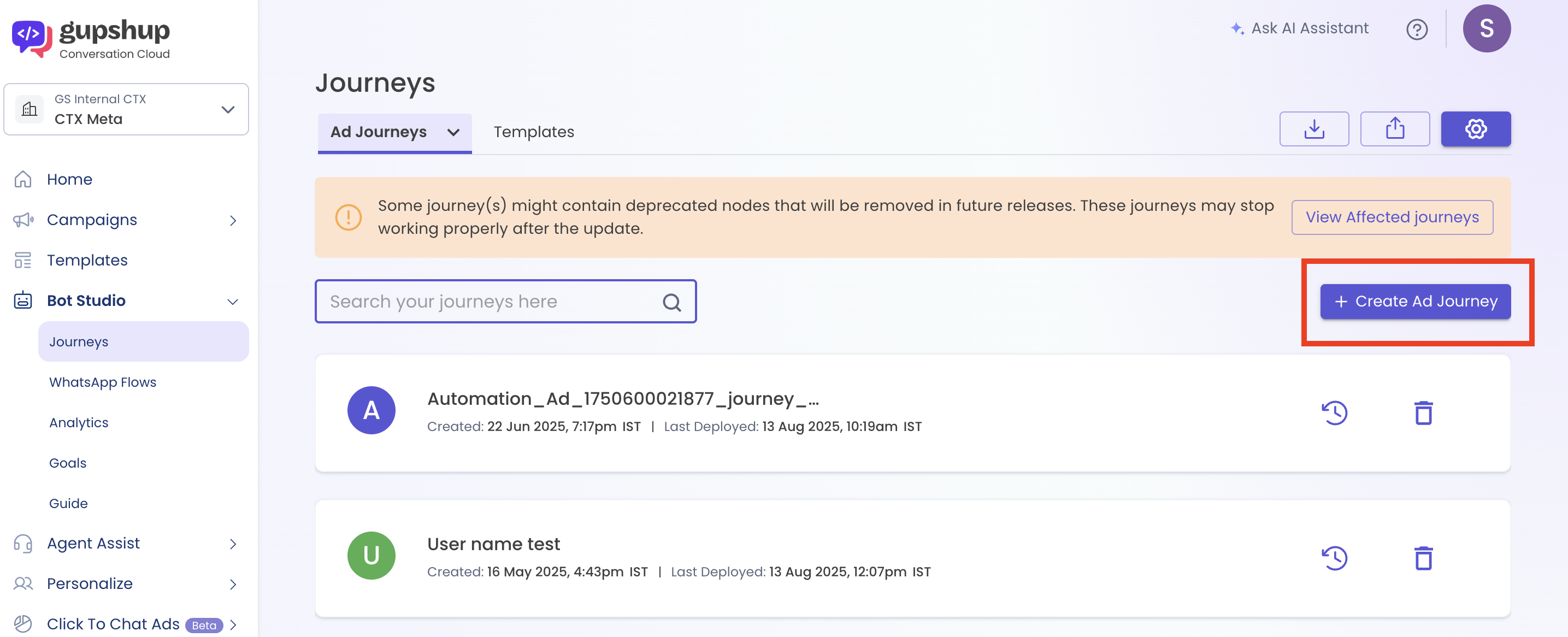Click the Agent Assist headset icon
1568x637 pixels.
coord(23,543)
